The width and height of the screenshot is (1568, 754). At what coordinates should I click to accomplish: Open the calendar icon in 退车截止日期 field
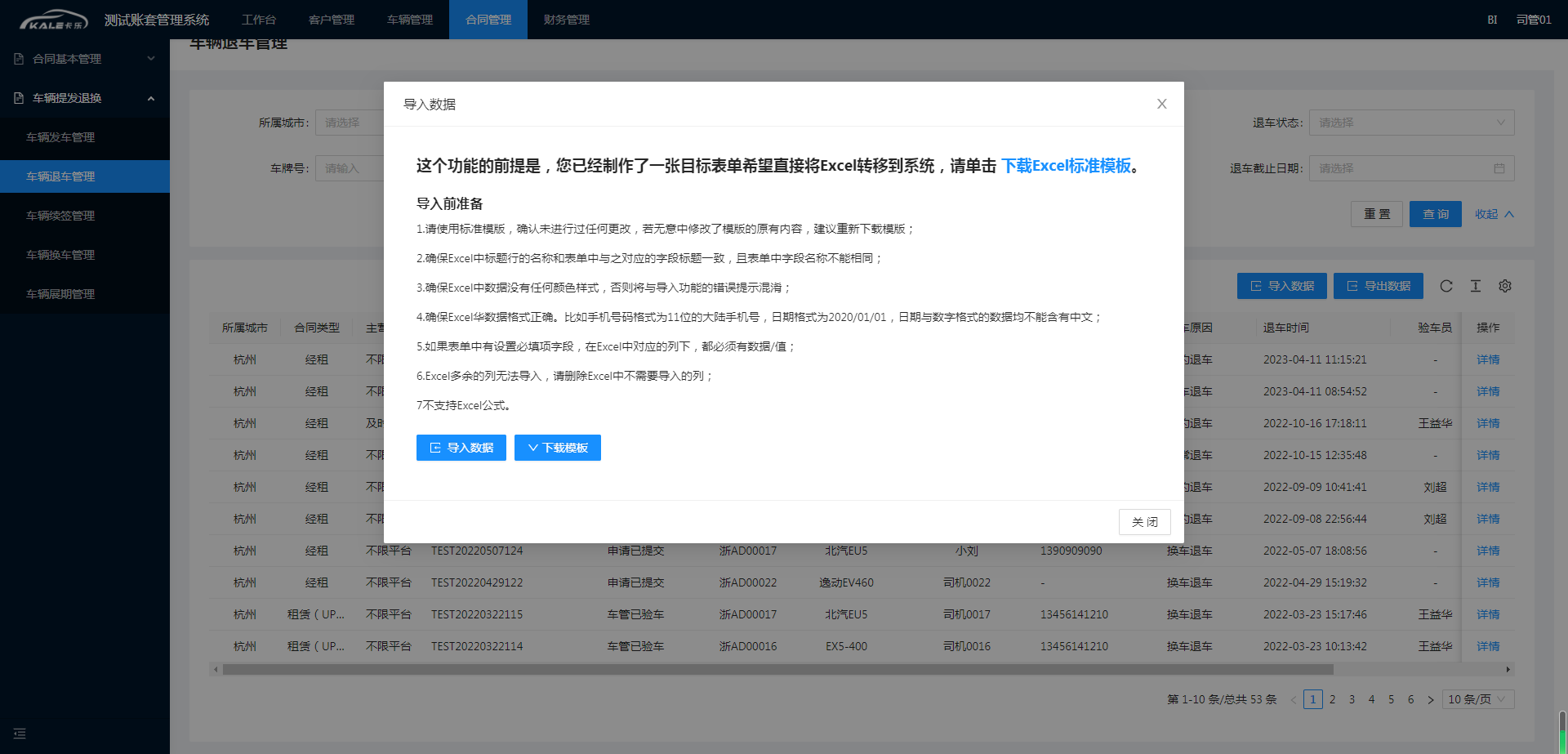(1499, 168)
